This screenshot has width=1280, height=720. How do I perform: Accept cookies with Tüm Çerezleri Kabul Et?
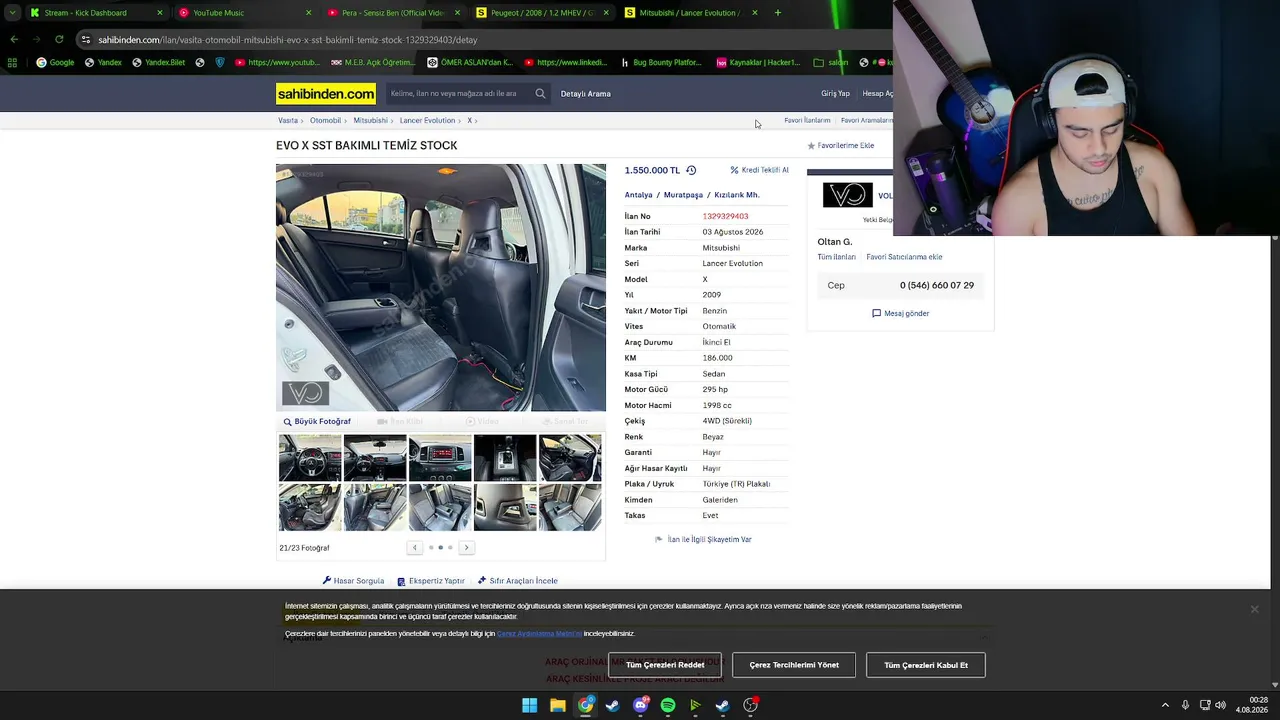926,665
